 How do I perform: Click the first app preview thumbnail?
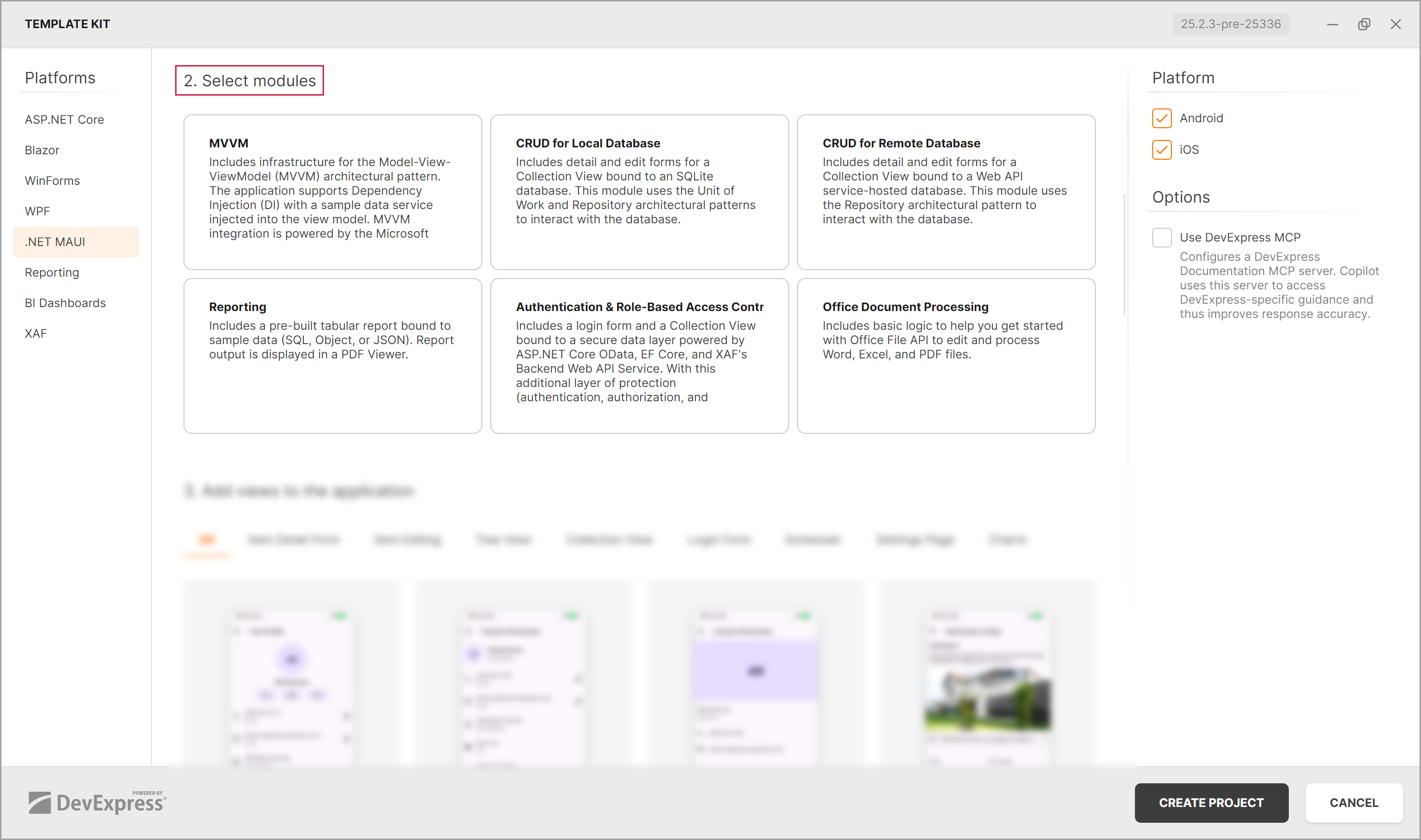click(291, 679)
